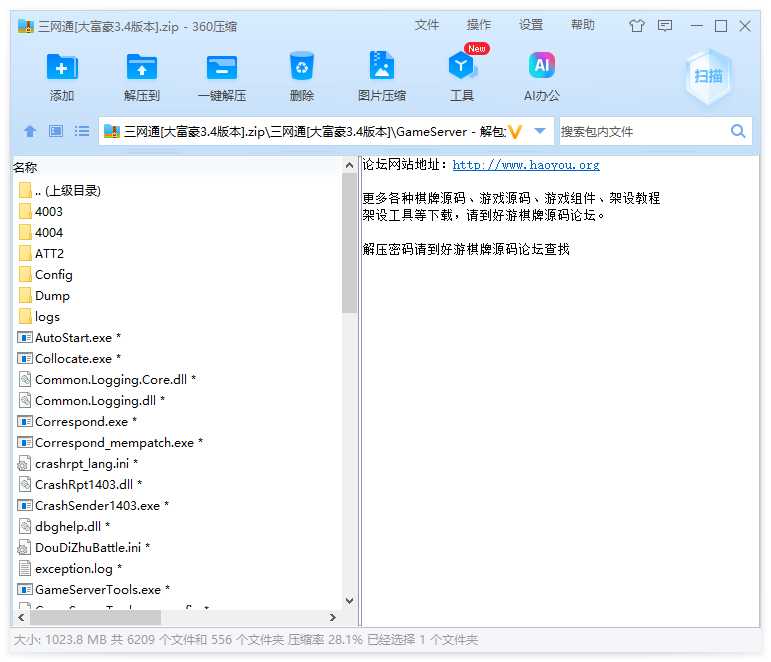
Task: Close the 360压缩 window
Action: pos(745,26)
